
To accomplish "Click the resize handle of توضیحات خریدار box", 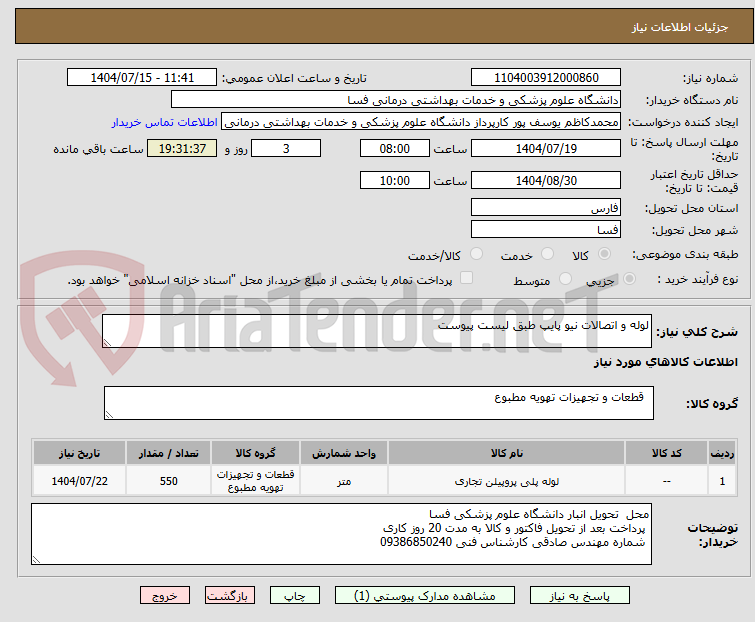I will pyautogui.click(x=36, y=560).
